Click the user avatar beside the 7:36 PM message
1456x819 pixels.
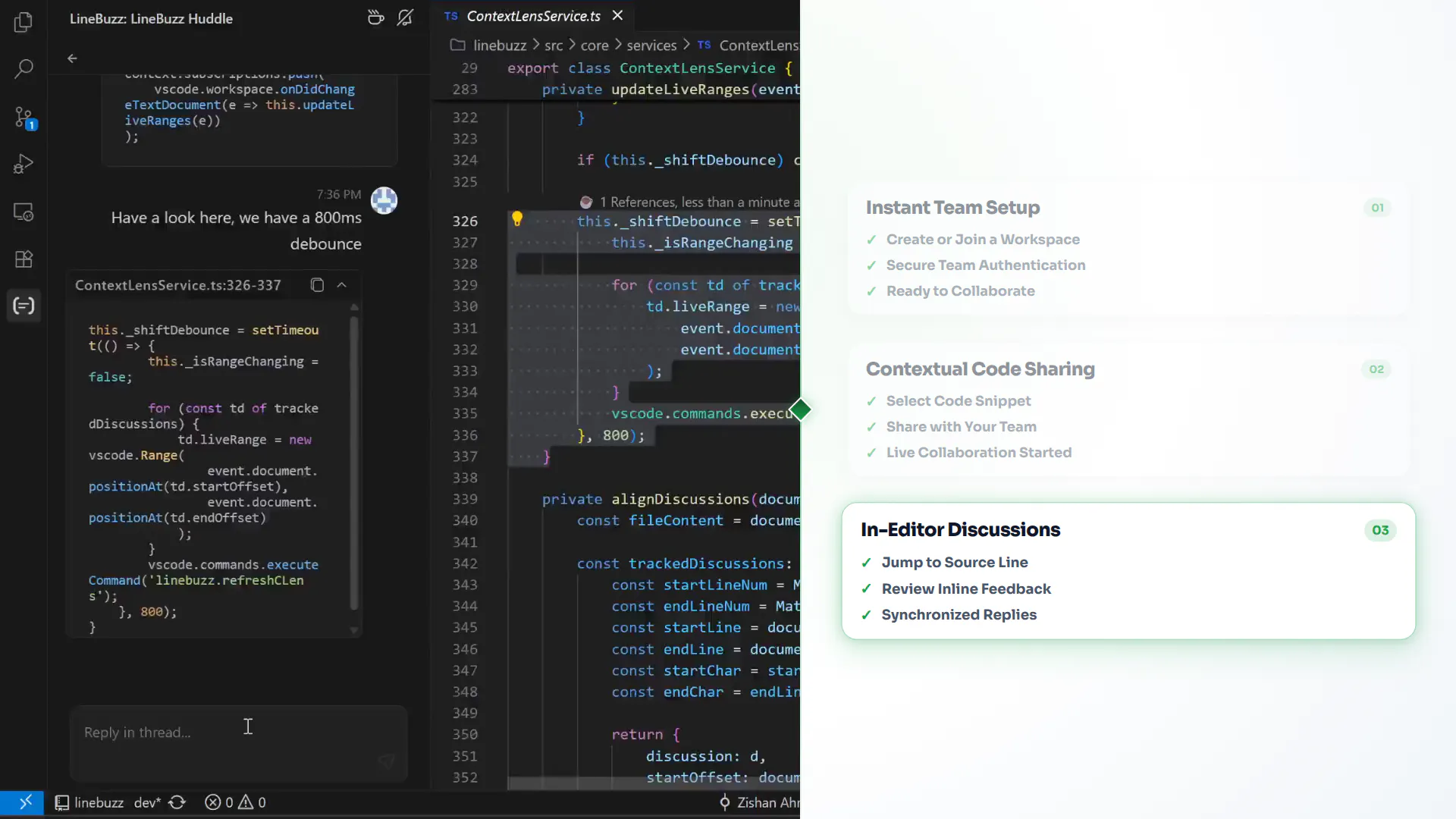pyautogui.click(x=384, y=200)
